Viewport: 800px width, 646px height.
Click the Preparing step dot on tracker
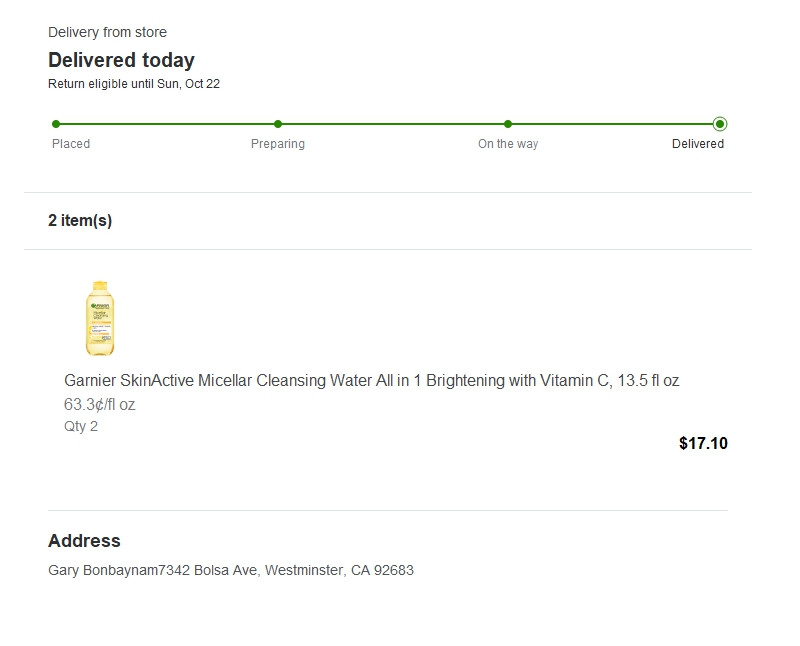[x=278, y=124]
